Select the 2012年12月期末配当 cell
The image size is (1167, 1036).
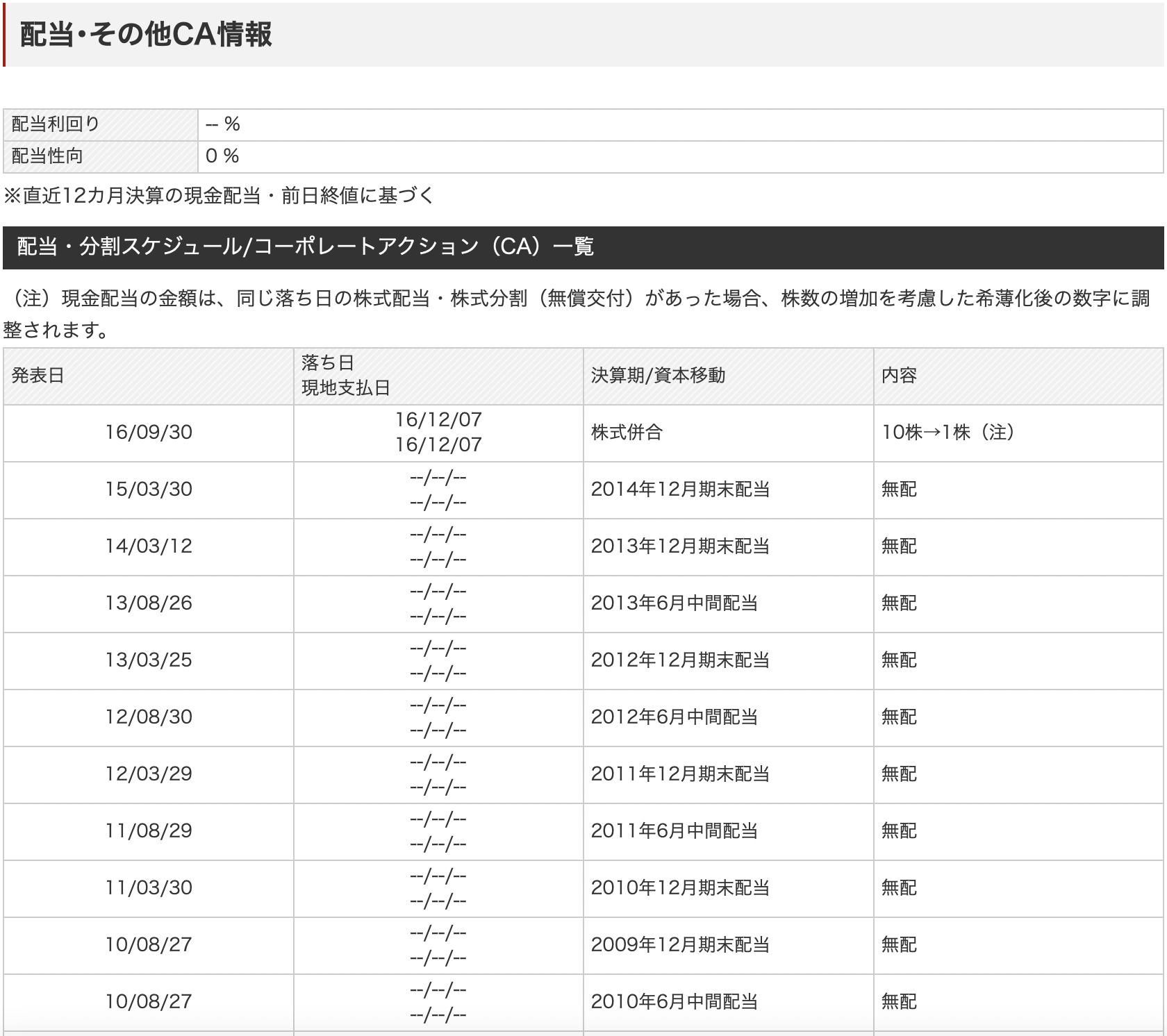tap(728, 660)
